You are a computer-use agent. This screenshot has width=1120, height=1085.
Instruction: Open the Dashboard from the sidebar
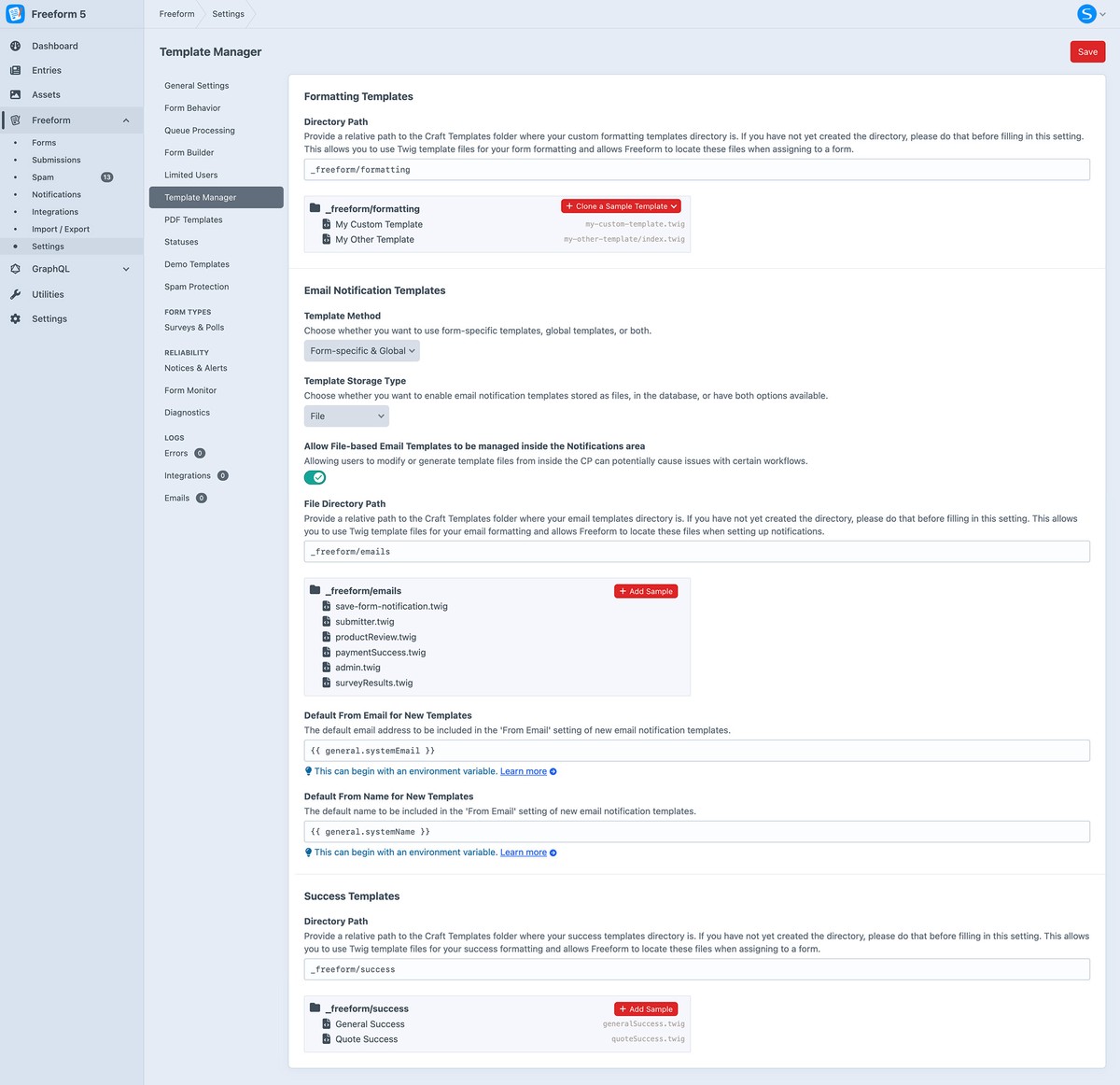coord(14,45)
